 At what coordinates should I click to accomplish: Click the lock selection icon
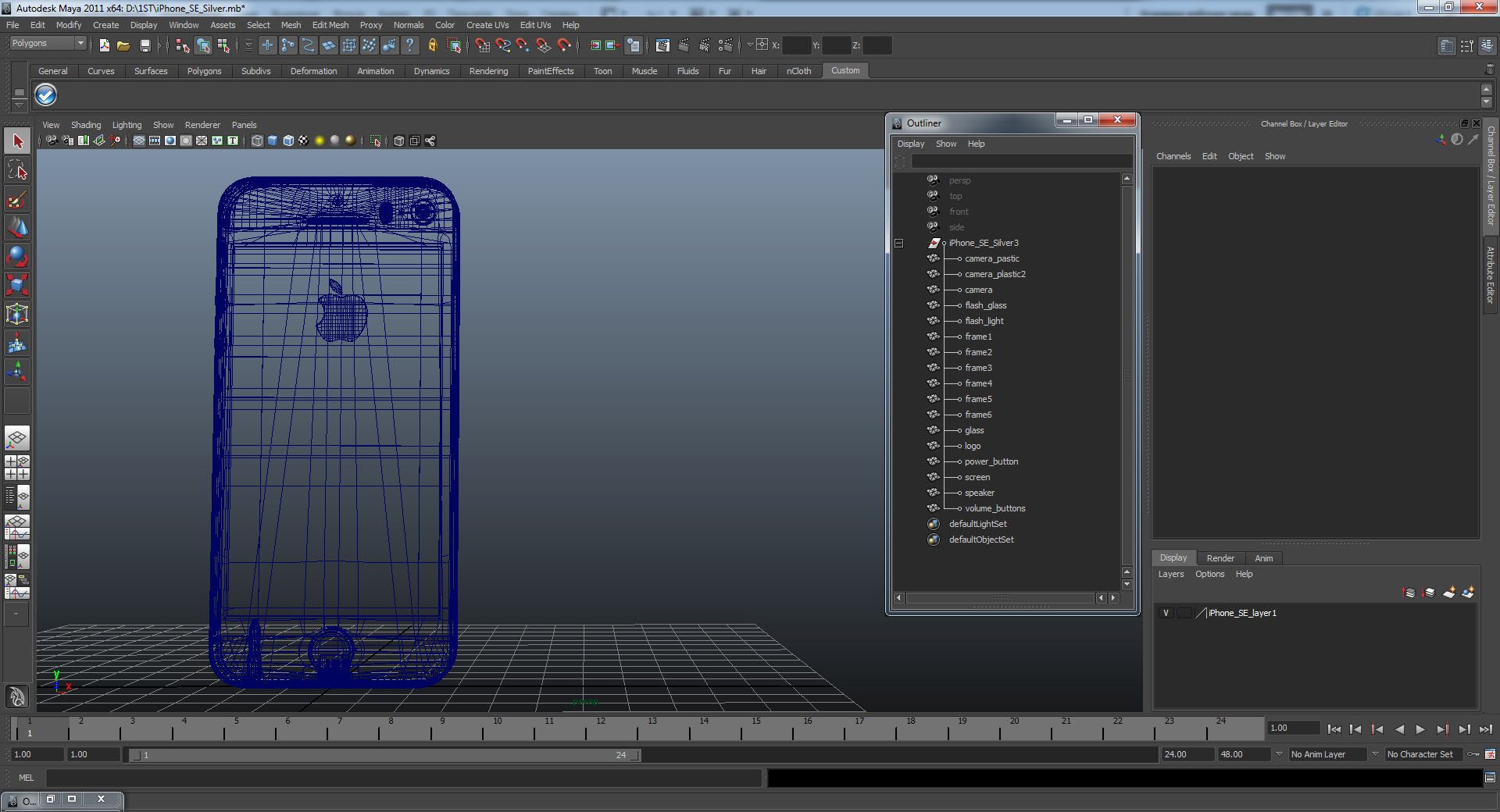tap(432, 45)
